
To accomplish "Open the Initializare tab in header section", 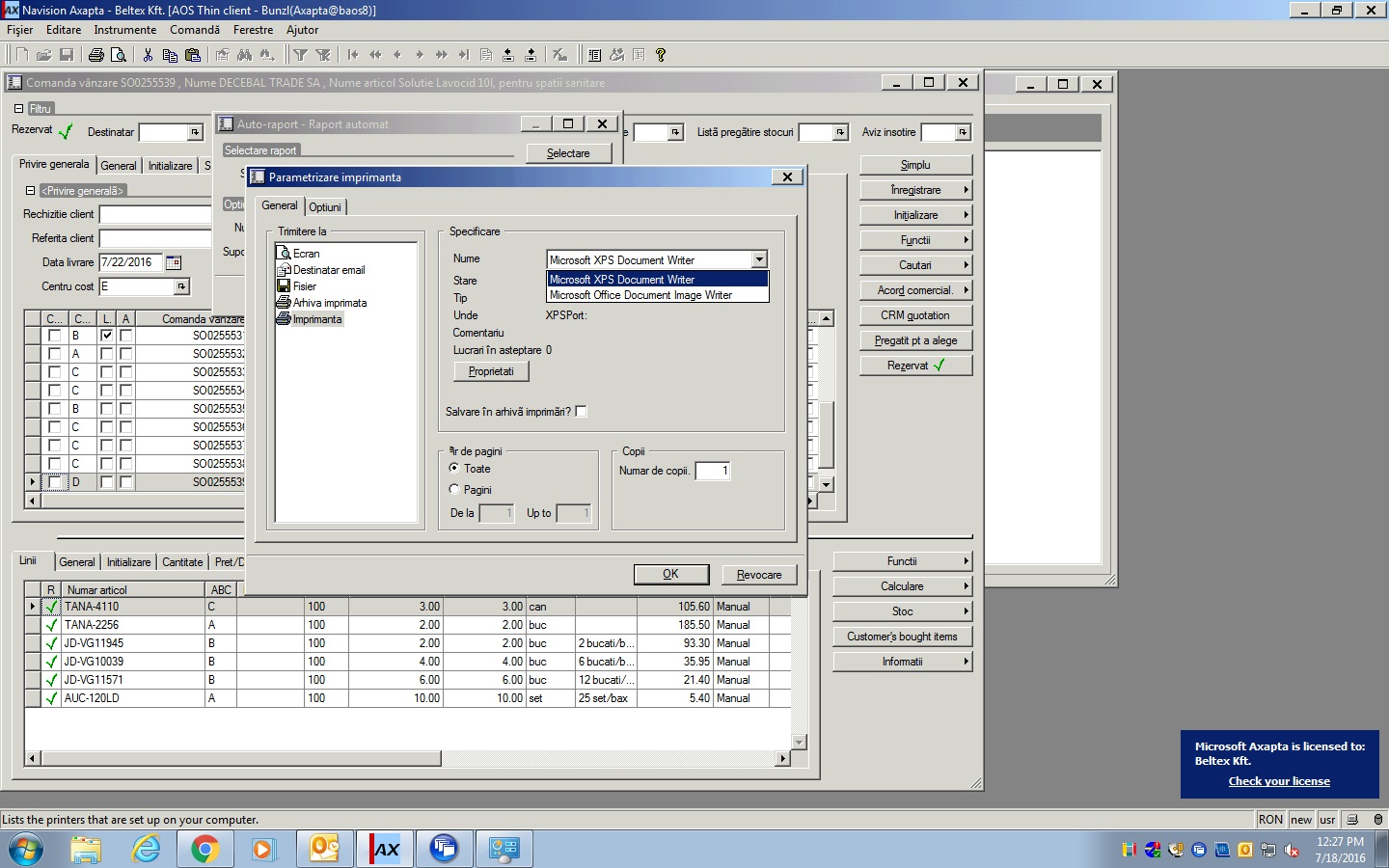I will pyautogui.click(x=170, y=166).
